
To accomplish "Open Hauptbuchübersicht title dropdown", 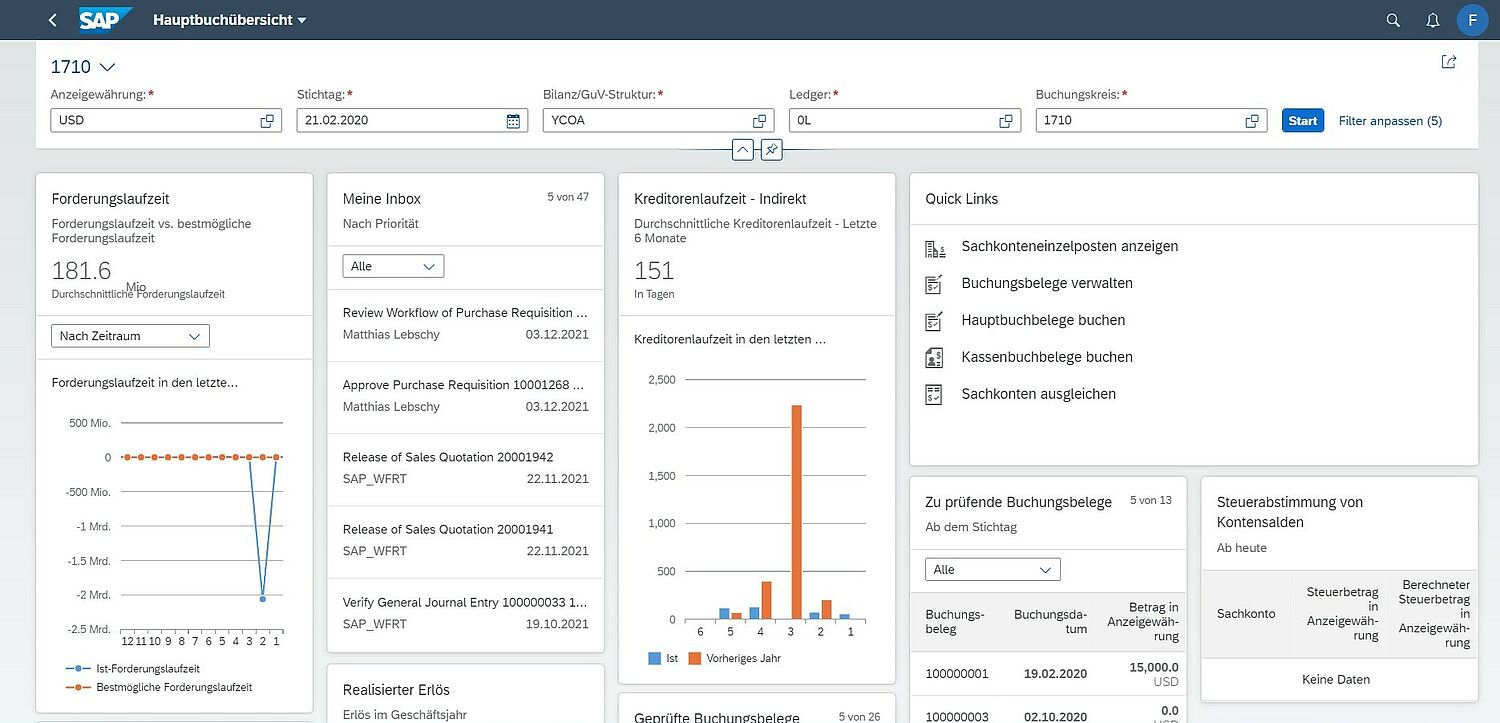I will (x=230, y=20).
